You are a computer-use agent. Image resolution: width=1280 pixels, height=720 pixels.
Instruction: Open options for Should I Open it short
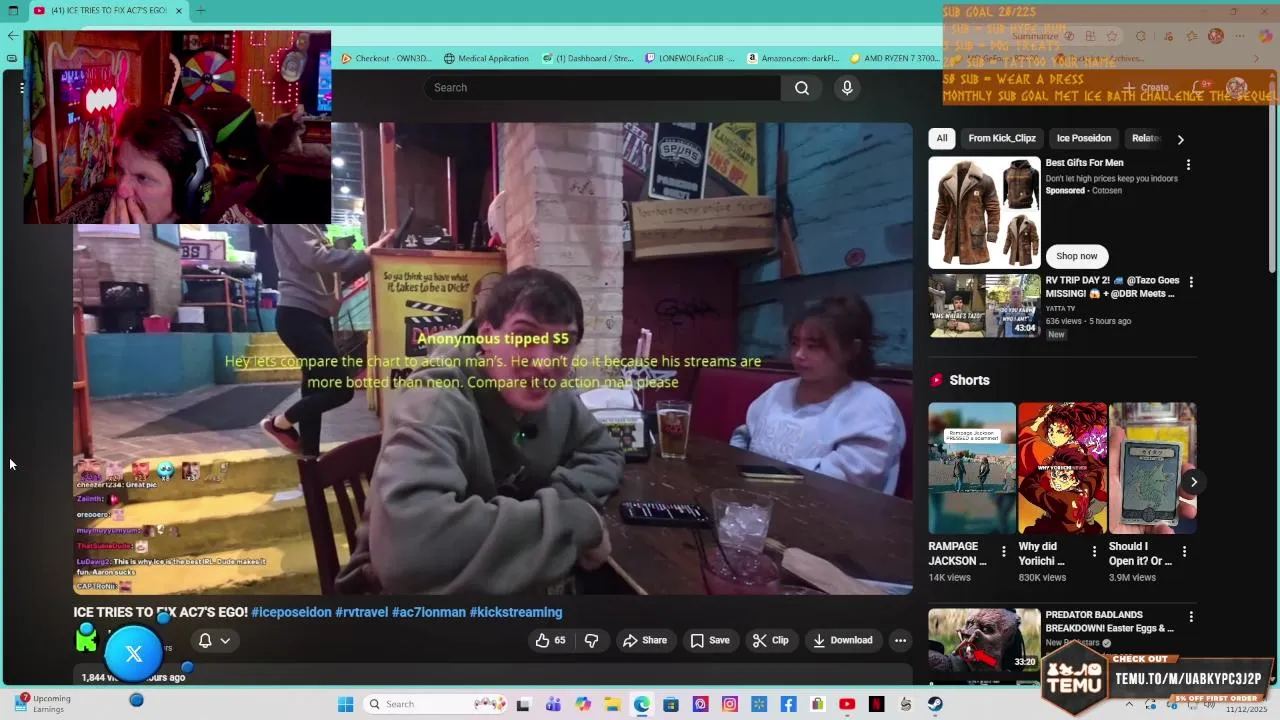pyautogui.click(x=1184, y=551)
